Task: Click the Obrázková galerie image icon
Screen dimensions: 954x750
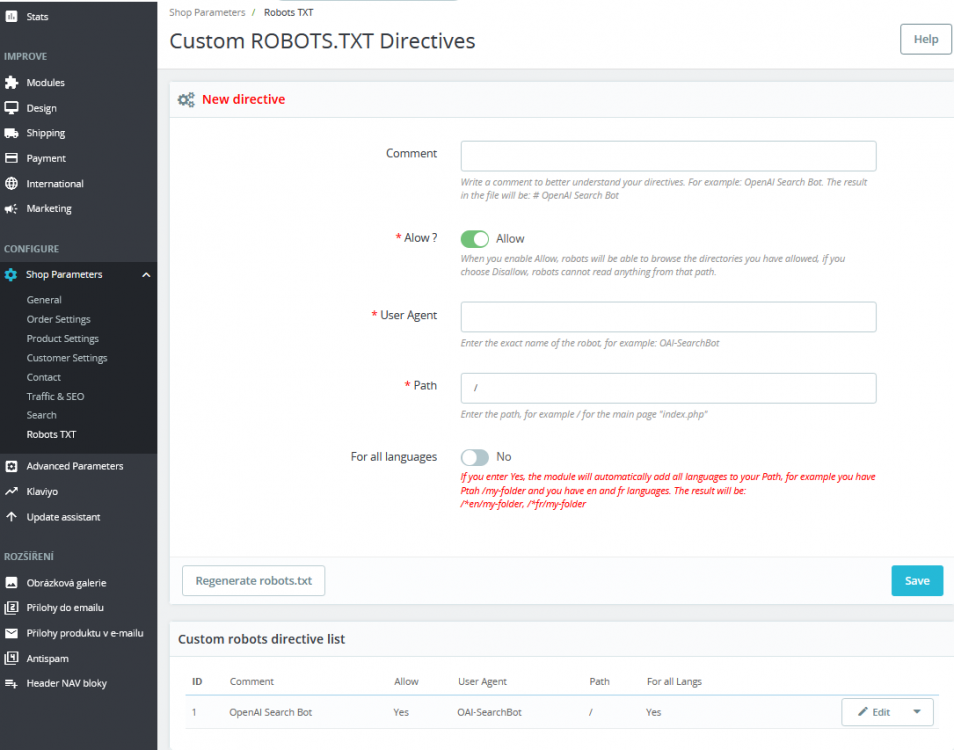Action: pos(11,583)
